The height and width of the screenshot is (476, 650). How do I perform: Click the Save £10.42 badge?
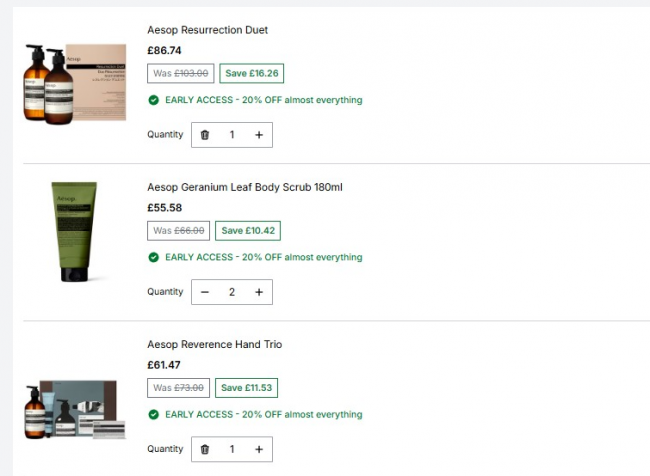click(x=248, y=231)
